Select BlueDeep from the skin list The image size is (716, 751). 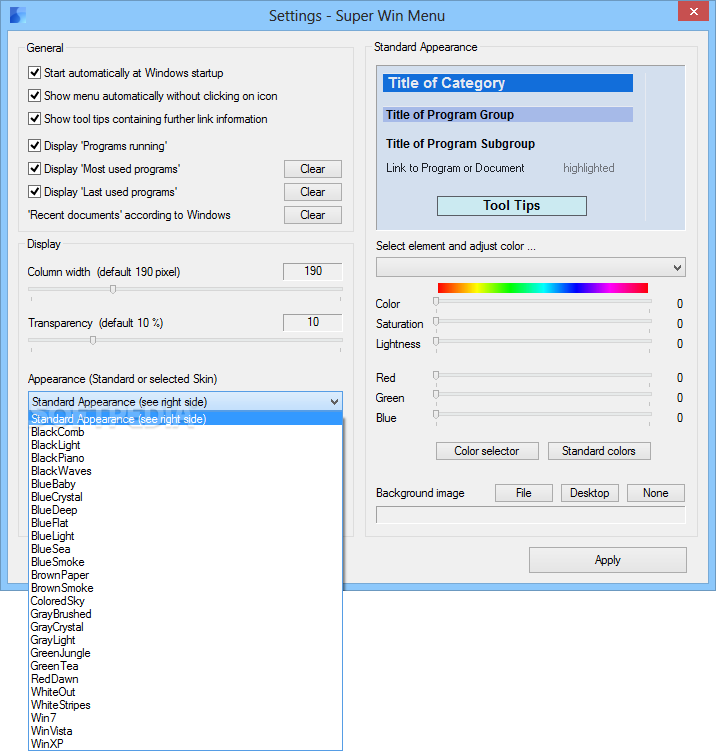coord(186,510)
